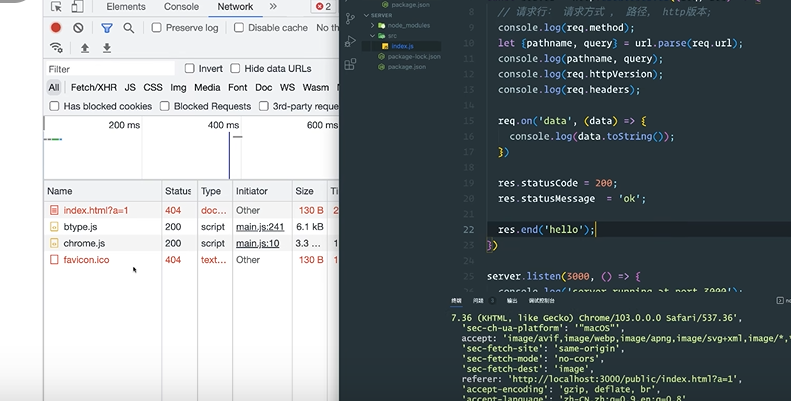Click the script icon beside chrome.js

(54, 243)
